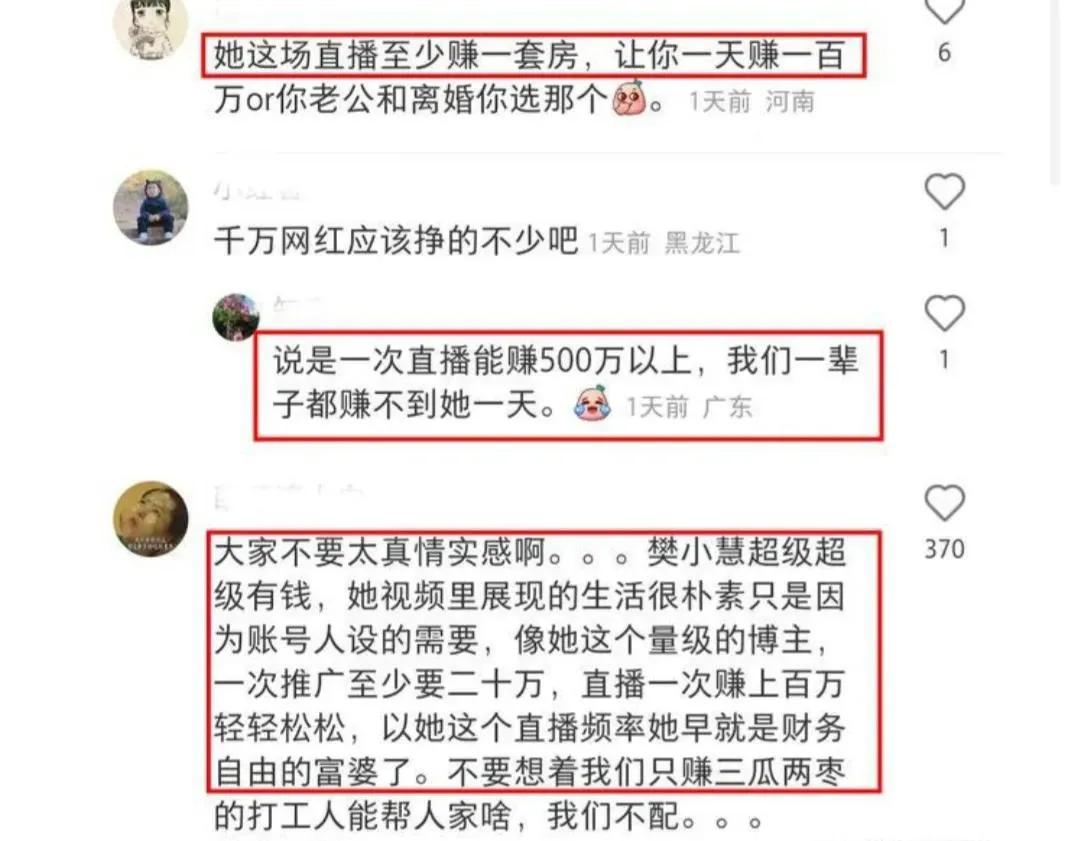Open profile of flower avatar replier
1076x841 pixels.
click(236, 317)
